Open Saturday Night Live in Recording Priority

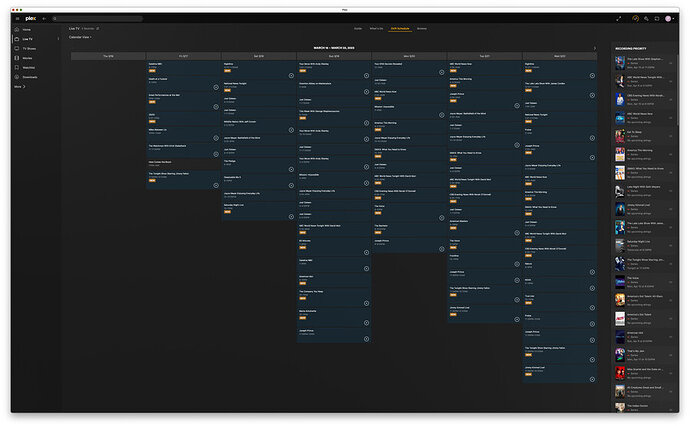[644, 245]
